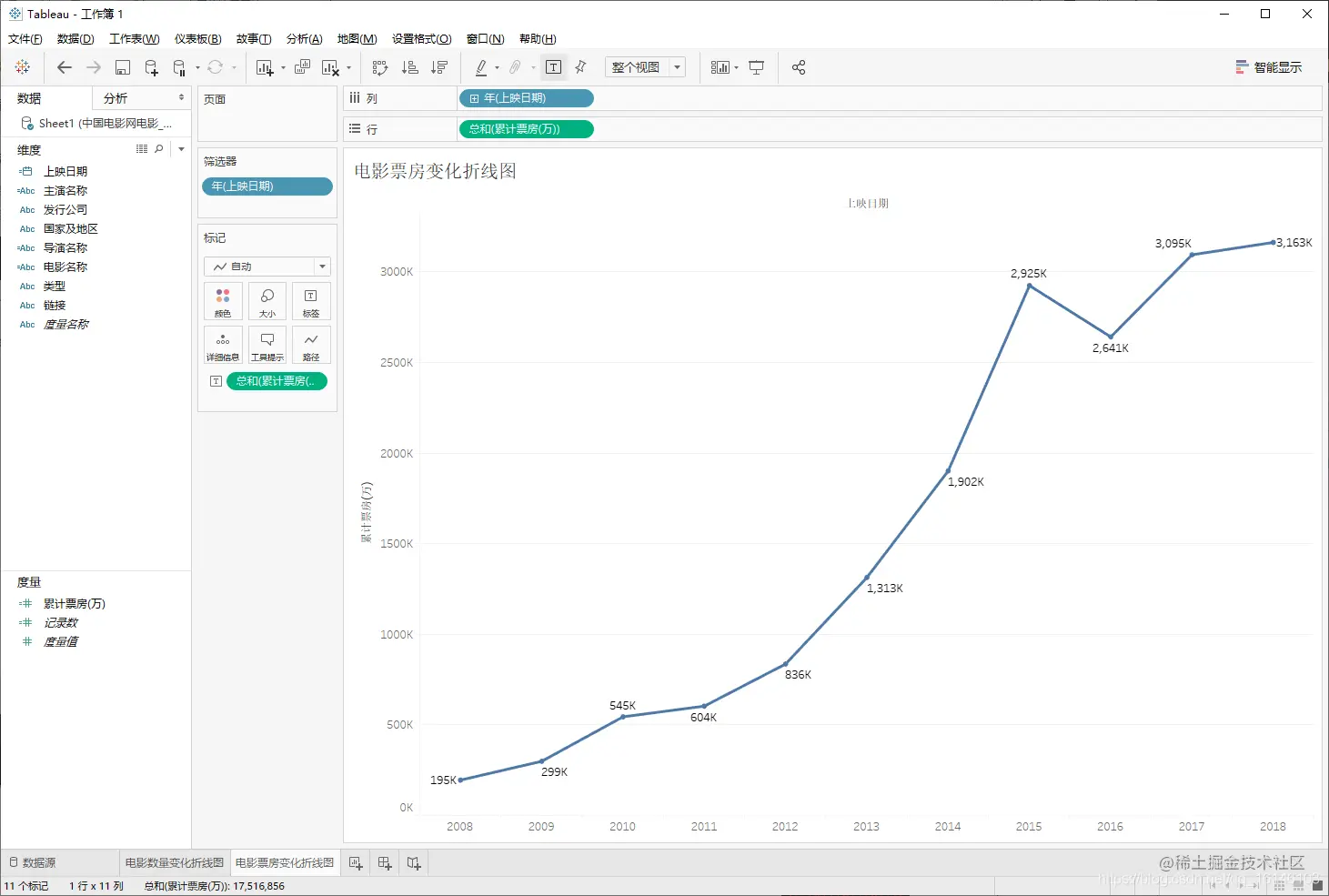Toggle the dimensions list view icon
Viewport: 1329px width, 896px height.
142,148
